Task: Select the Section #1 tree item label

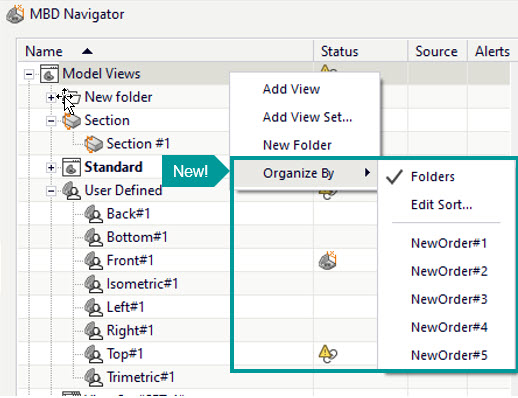Action: click(138, 144)
